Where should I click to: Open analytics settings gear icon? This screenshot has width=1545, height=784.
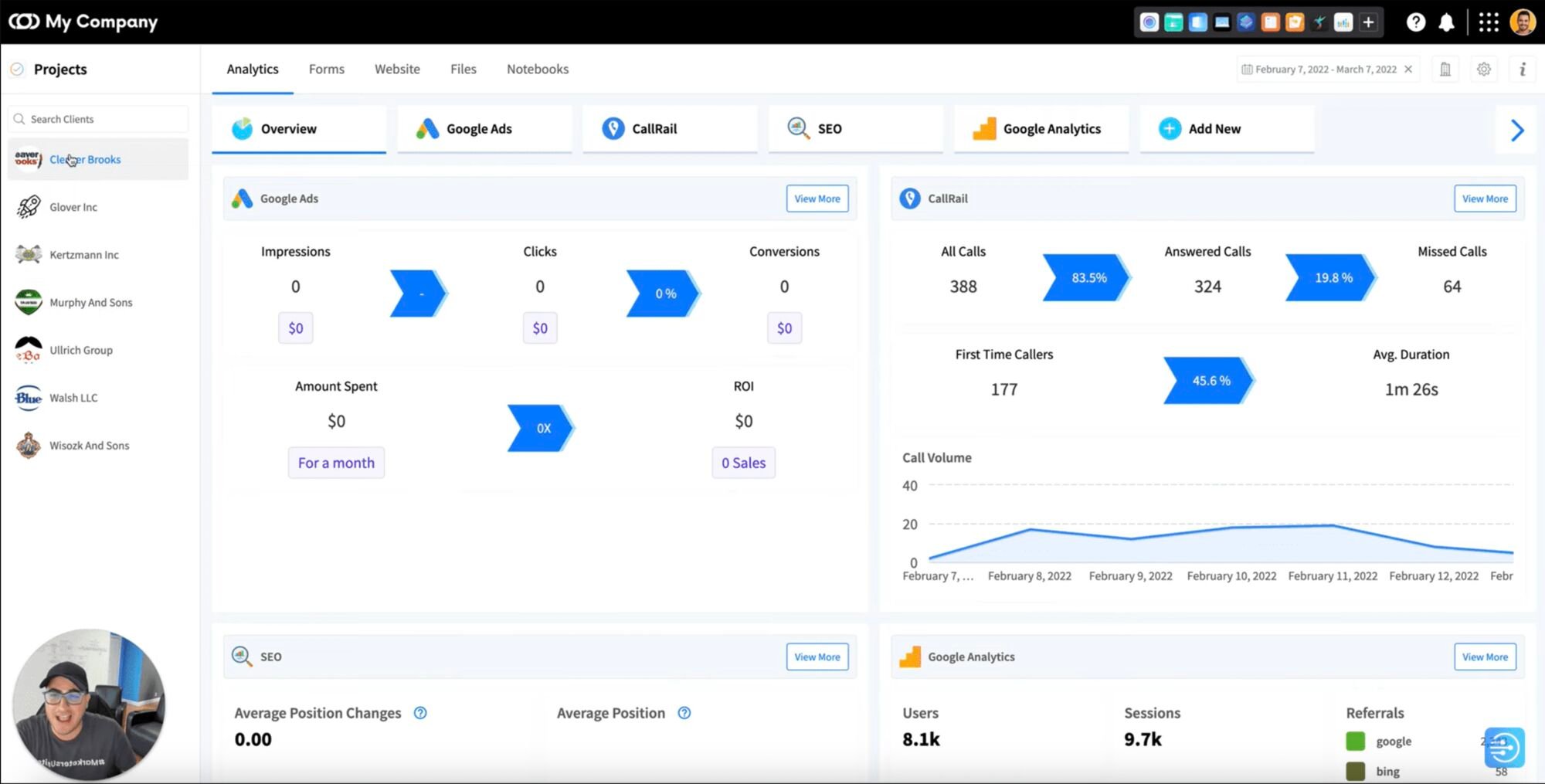coord(1483,70)
